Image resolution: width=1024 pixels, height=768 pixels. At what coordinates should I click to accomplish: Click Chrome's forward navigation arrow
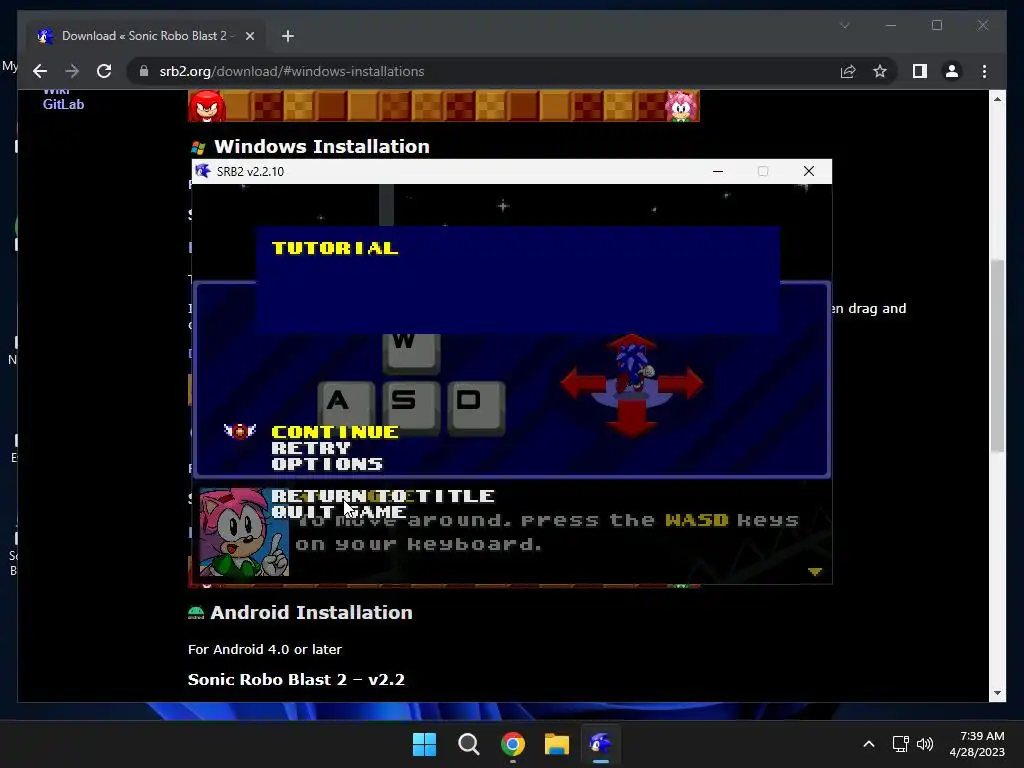[x=72, y=71]
